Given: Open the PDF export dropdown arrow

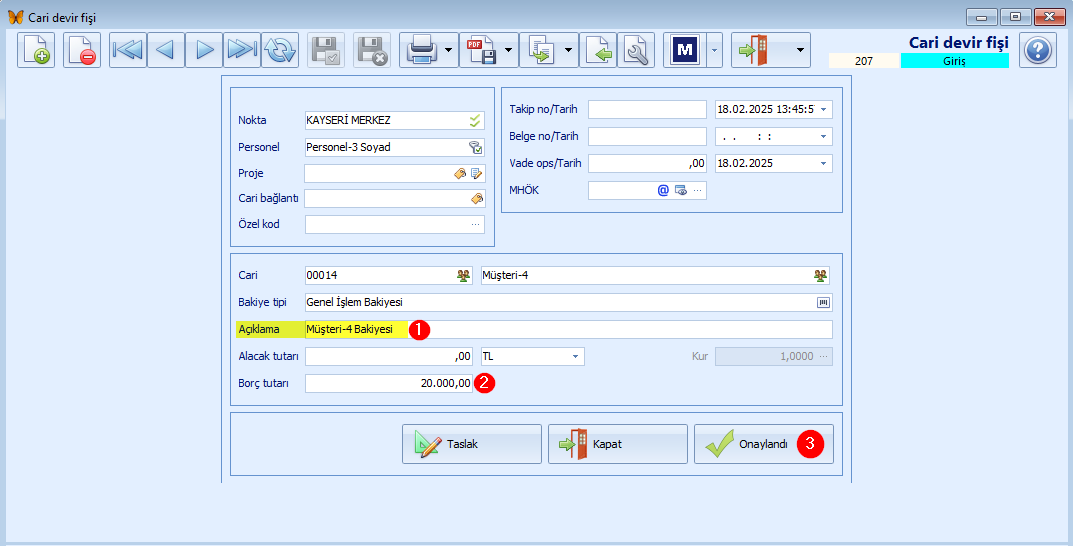Looking at the screenshot, I should (x=509, y=49).
